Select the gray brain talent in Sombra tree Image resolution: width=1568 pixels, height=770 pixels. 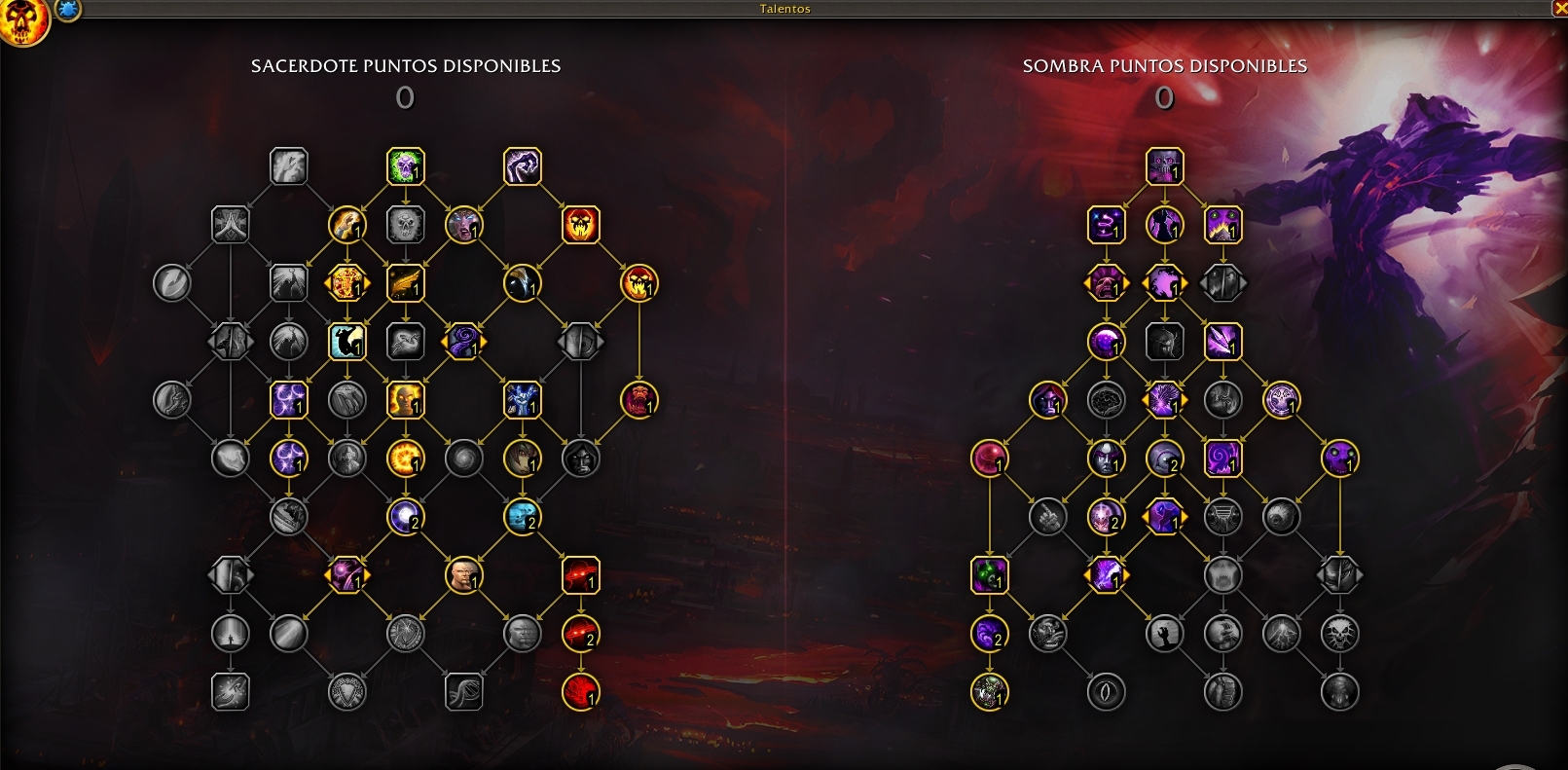coord(1107,400)
